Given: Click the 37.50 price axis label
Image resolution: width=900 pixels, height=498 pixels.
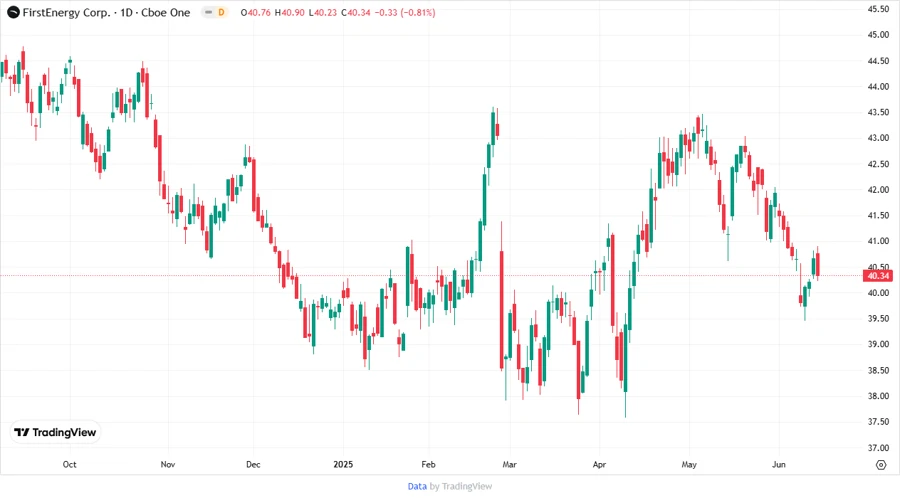Looking at the screenshot, I should (878, 422).
